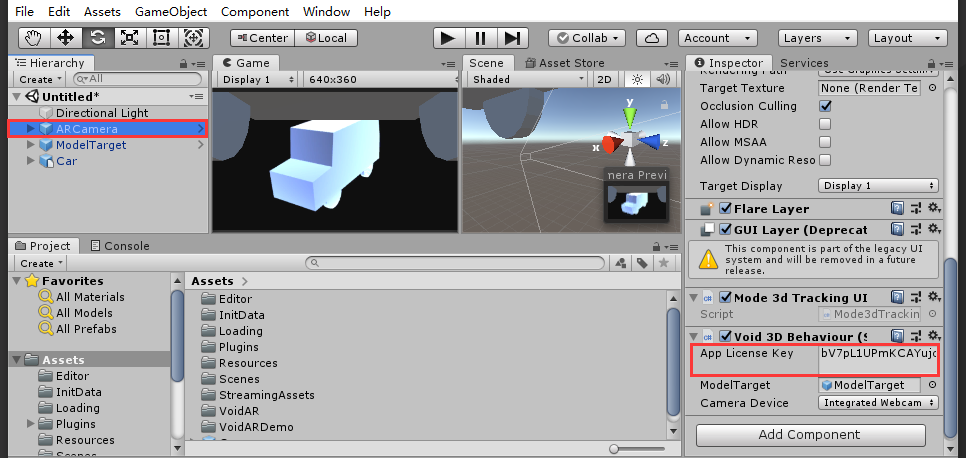Click the Collab button
The width and height of the screenshot is (966, 458).
(x=589, y=38)
